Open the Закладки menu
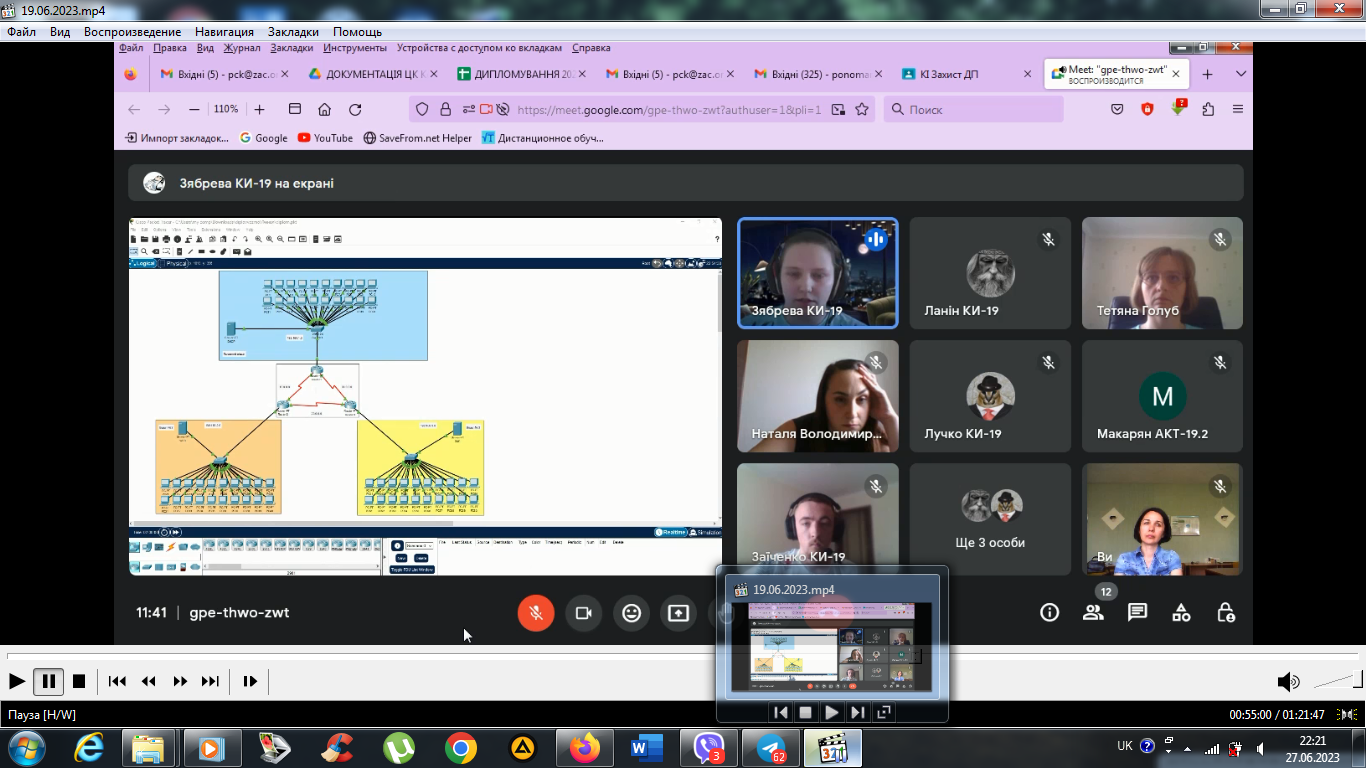This screenshot has height=768, width=1366. click(x=293, y=32)
